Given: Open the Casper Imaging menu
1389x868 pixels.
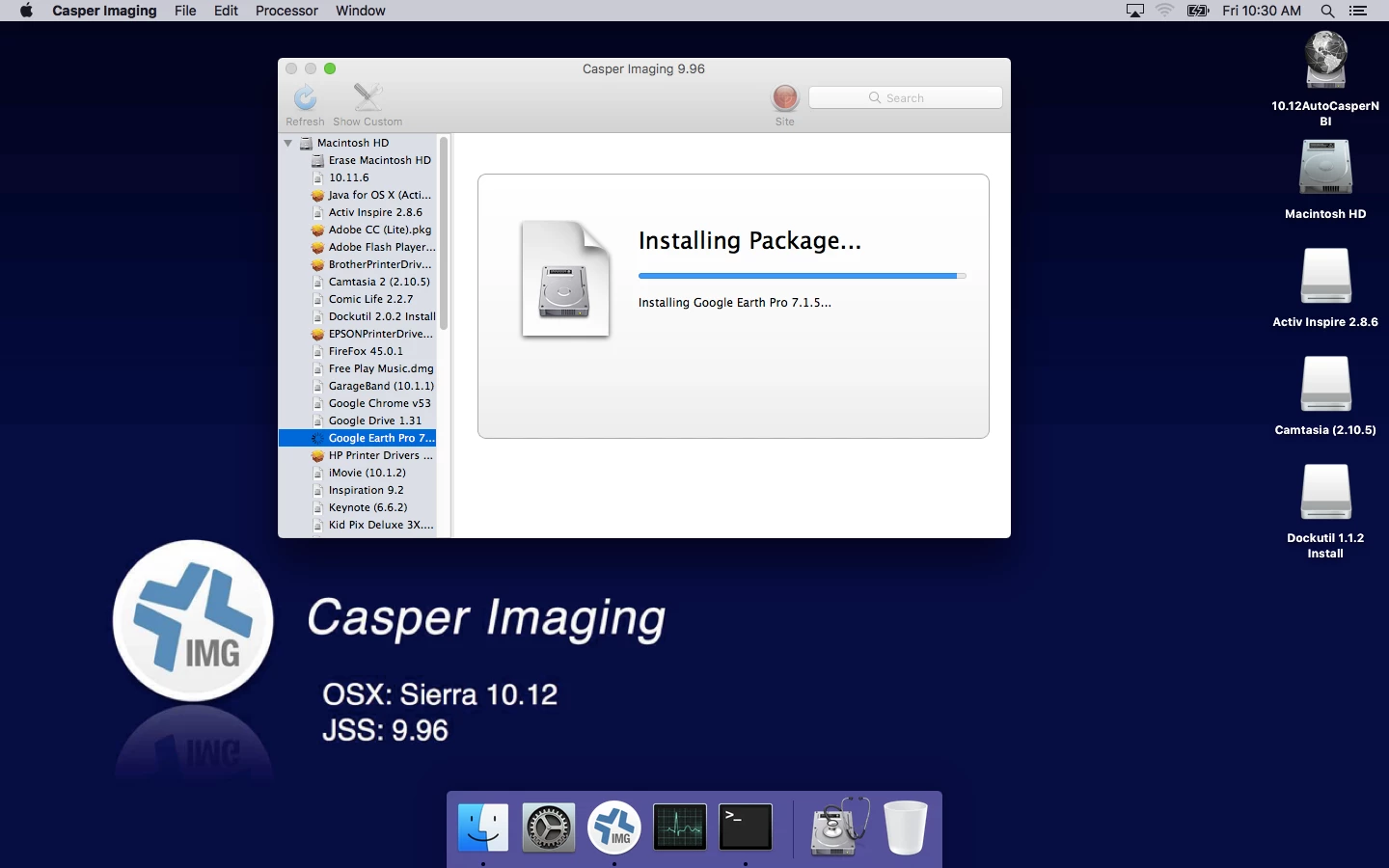Looking at the screenshot, I should (x=104, y=11).
